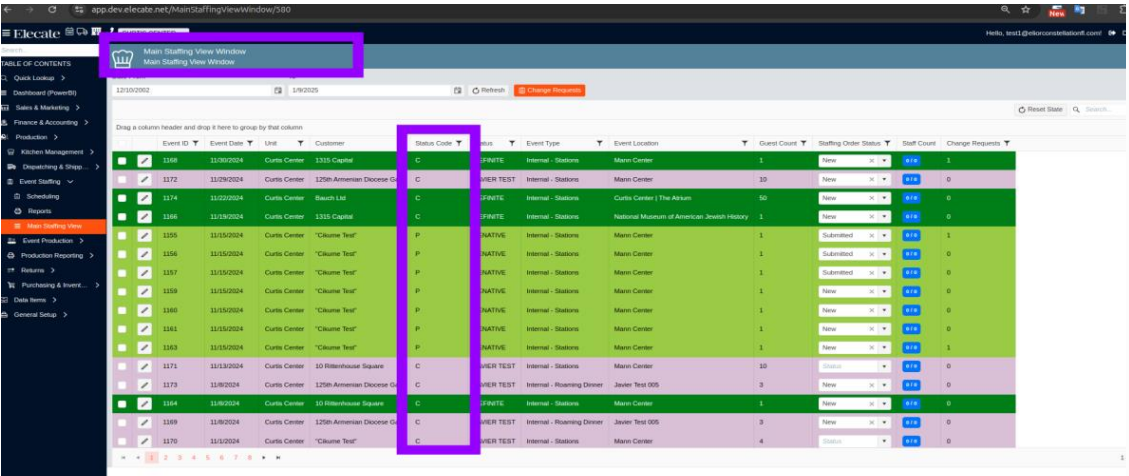Screen dimensions: 1129x476
Task: Select checkbox for event 1159
Action: (x=122, y=292)
